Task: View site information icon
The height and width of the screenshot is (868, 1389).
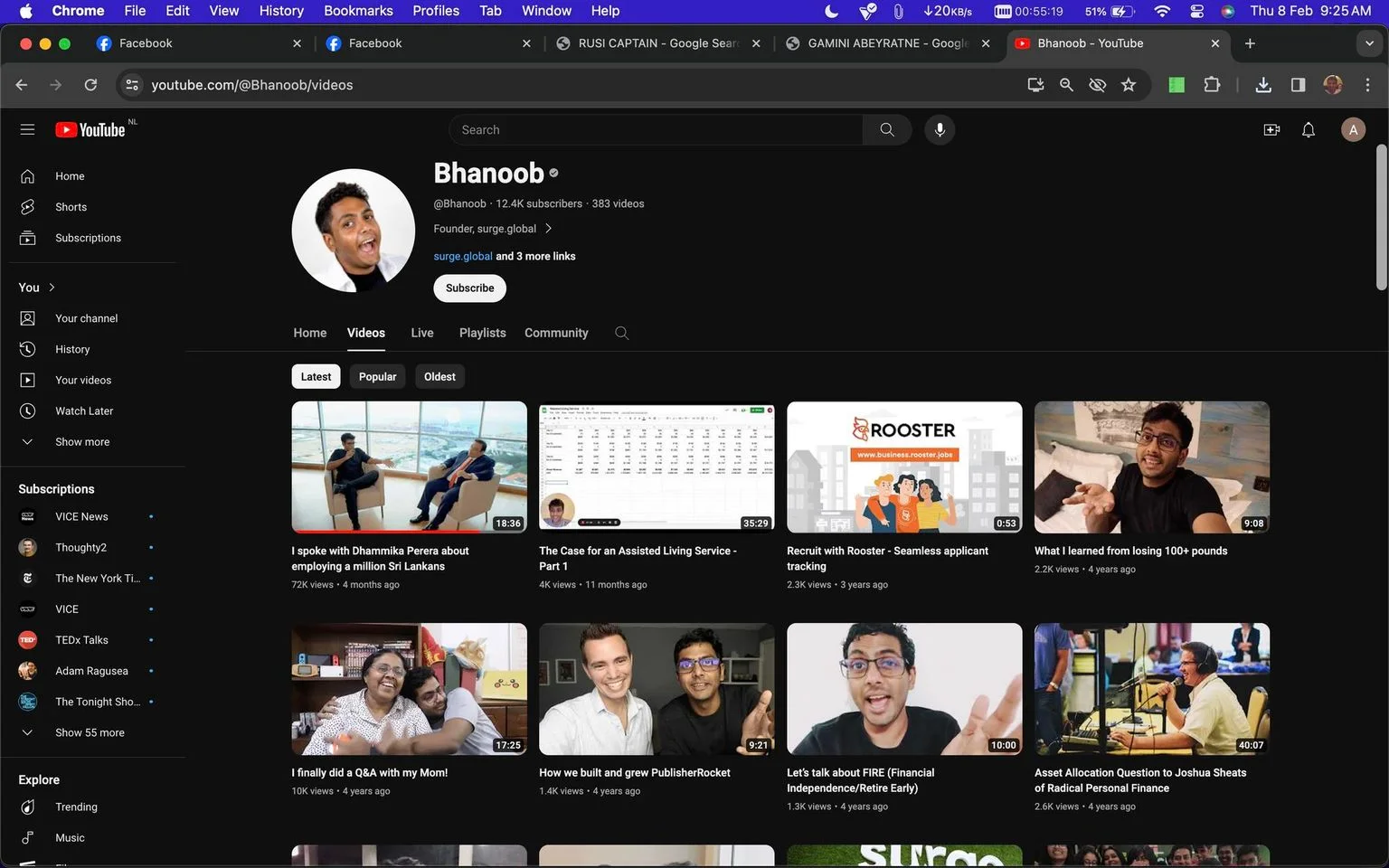Action: [x=132, y=84]
